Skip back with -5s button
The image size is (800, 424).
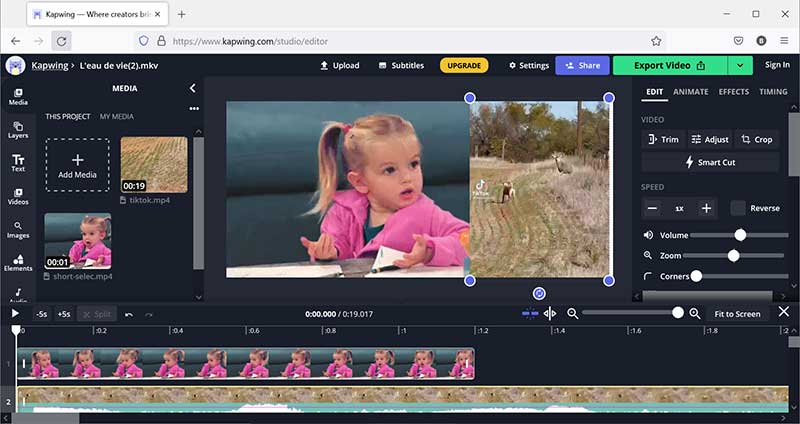(42, 314)
